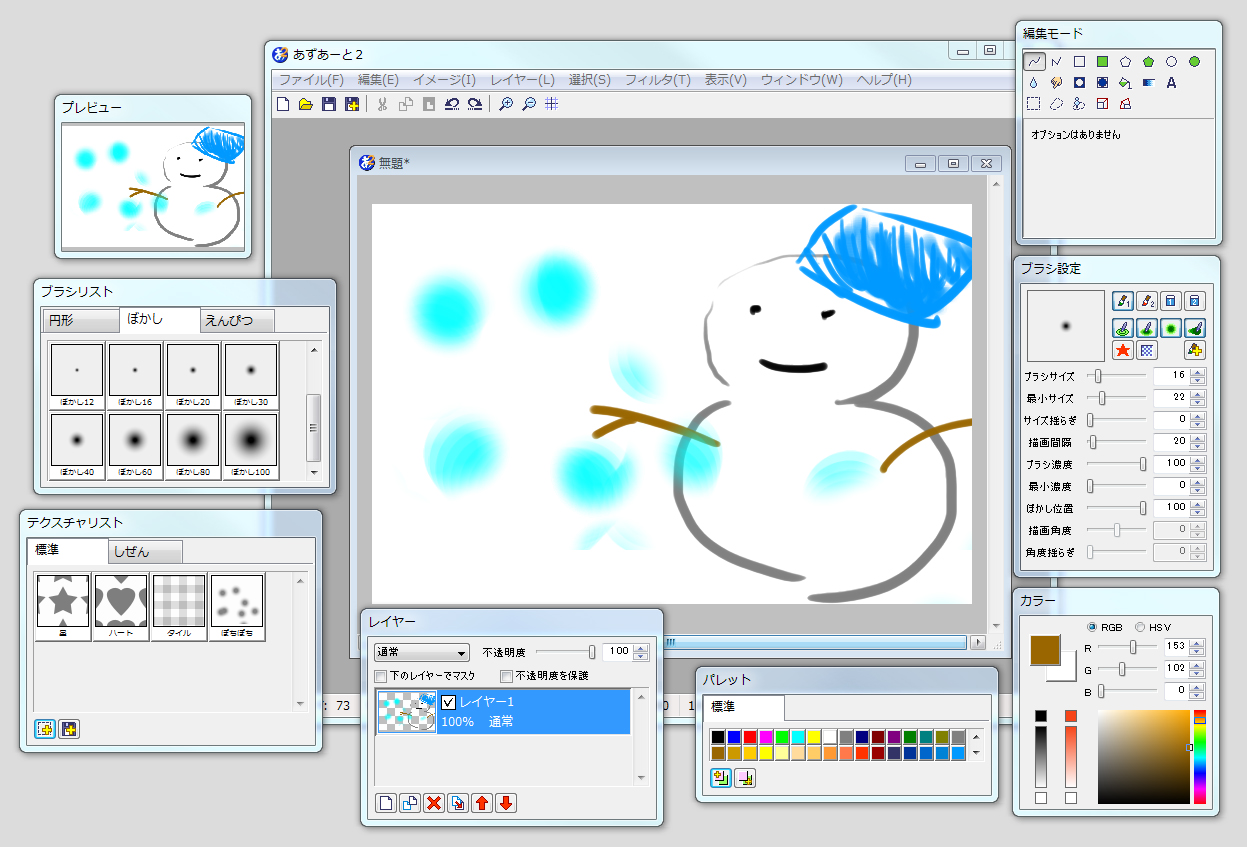This screenshot has height=847, width=1247.
Task: Select the ぼかし100 brush preset
Action: (250, 444)
